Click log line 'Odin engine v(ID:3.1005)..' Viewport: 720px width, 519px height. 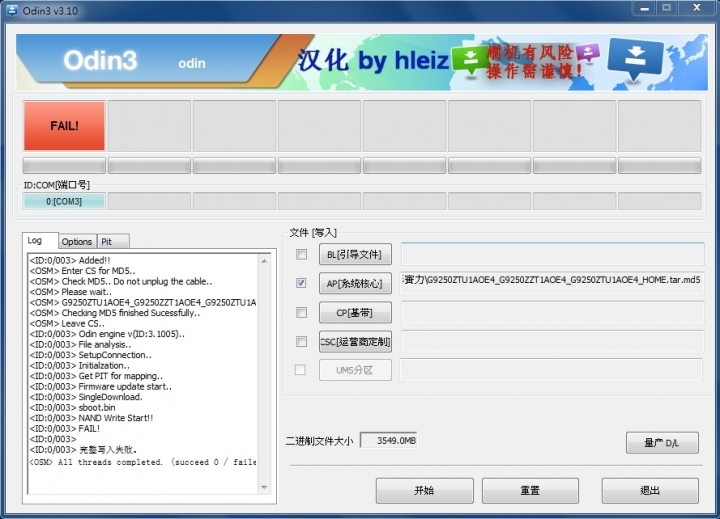107,334
